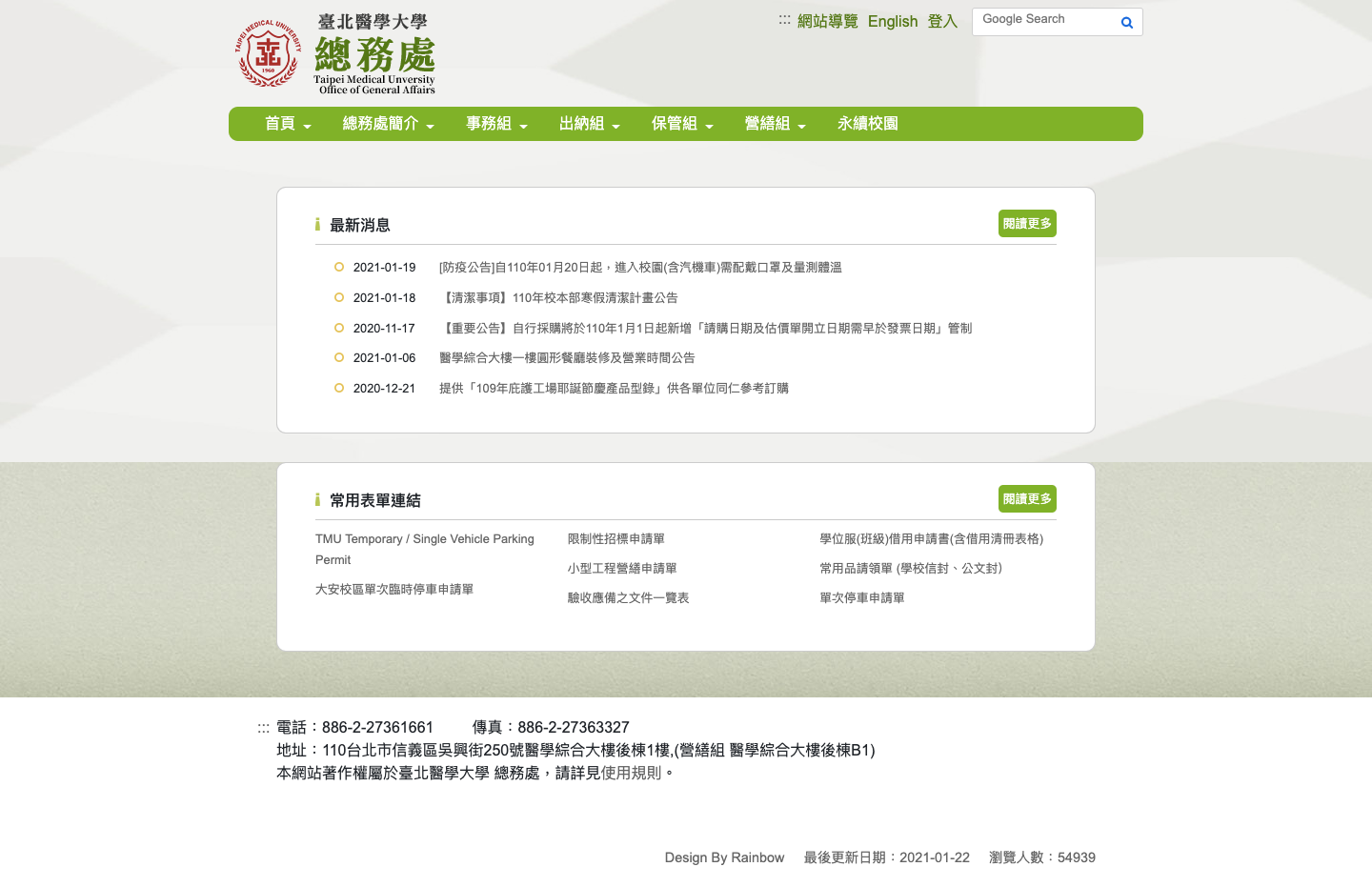
Task: Go to the 永續校園 menu item
Action: tap(867, 124)
